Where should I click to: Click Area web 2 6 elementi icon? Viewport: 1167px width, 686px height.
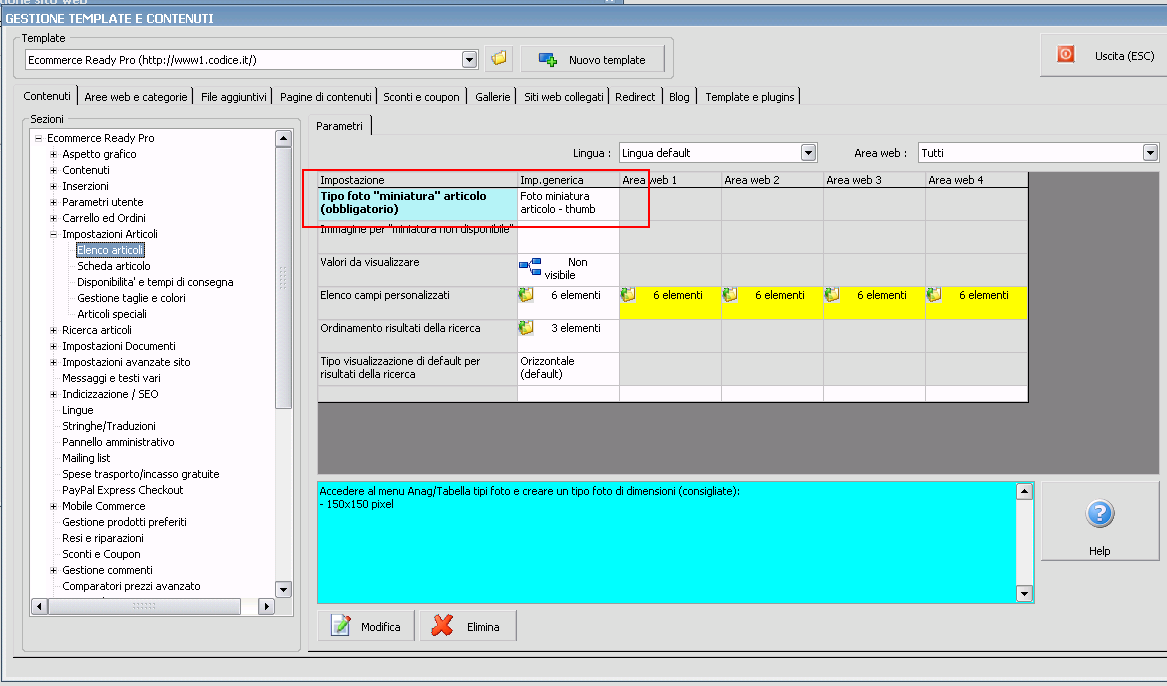(730, 295)
